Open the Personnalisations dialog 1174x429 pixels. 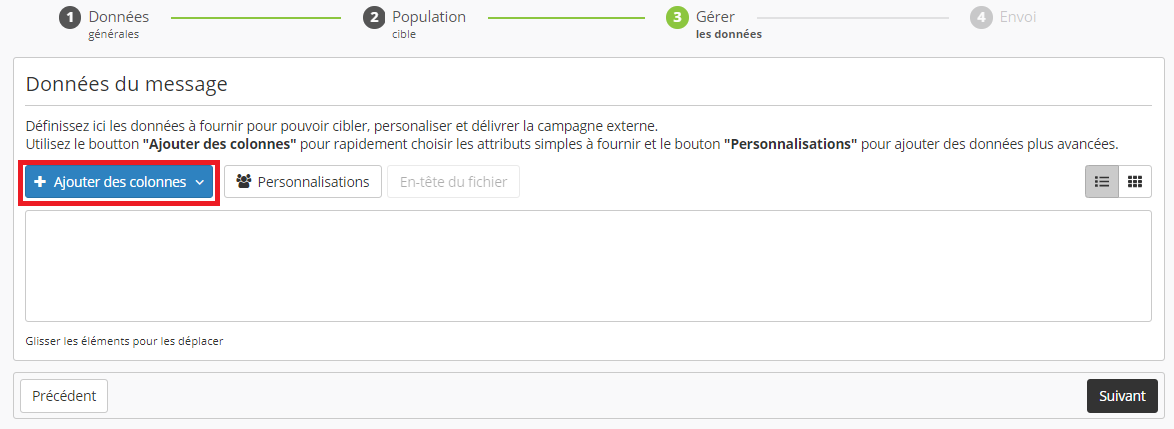click(x=303, y=182)
